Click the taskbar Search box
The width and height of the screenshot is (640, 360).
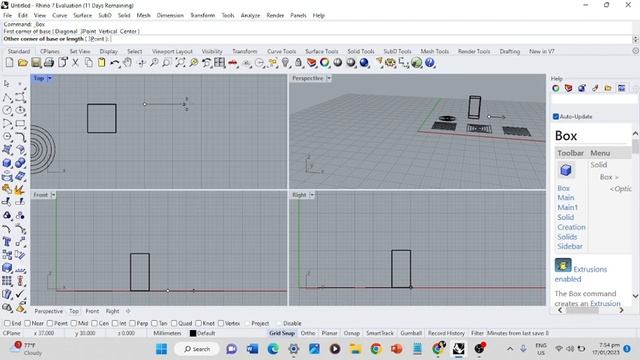coord(197,349)
